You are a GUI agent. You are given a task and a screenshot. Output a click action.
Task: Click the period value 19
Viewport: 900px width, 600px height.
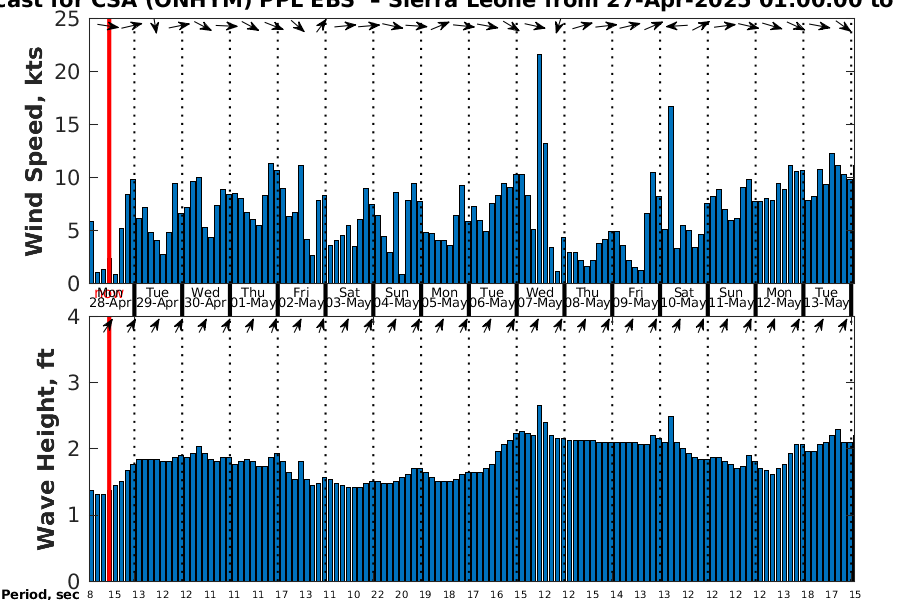coord(425,595)
